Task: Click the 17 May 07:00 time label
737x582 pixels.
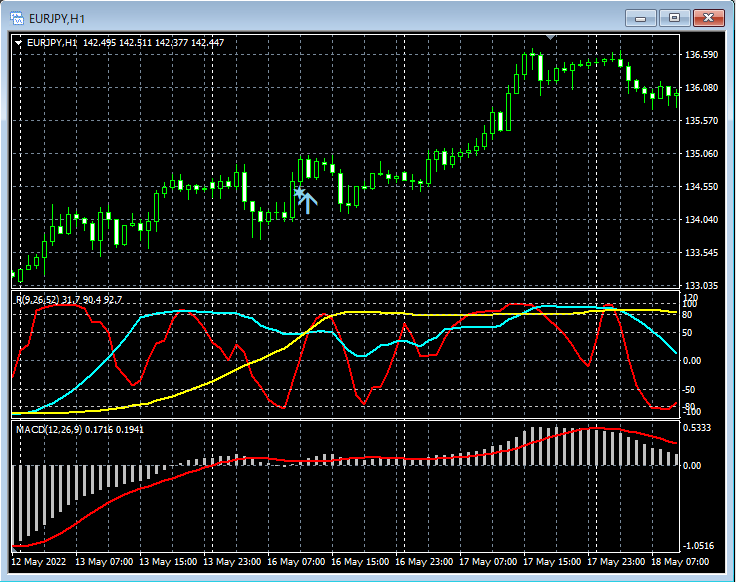Action: coord(488,562)
